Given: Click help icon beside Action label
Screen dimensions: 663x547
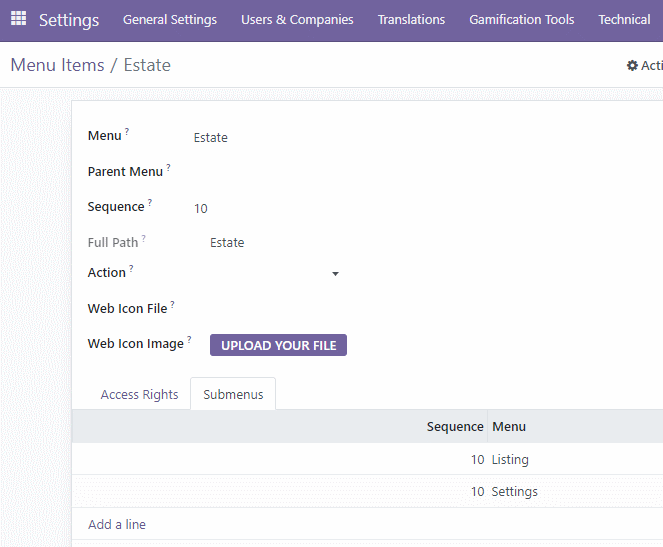Looking at the screenshot, I should [131, 268].
